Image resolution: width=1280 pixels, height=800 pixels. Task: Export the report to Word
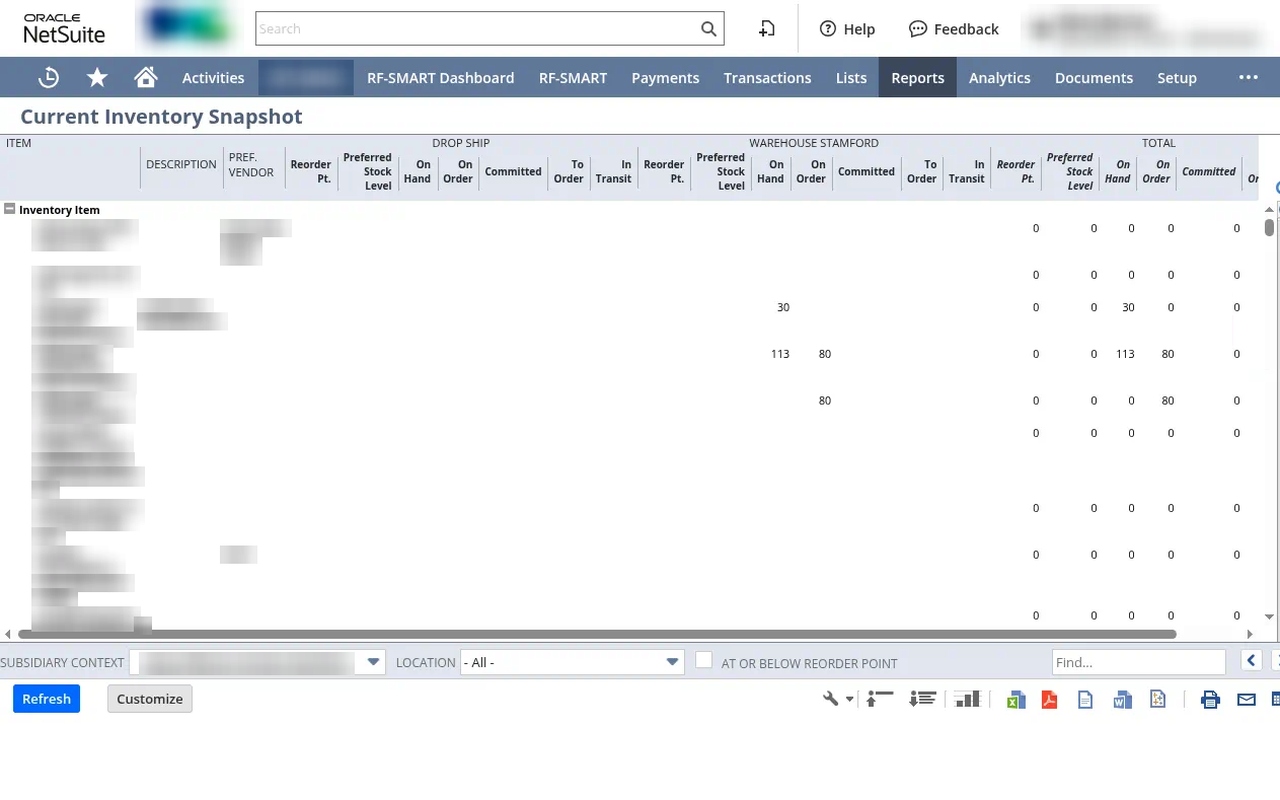click(x=1122, y=700)
